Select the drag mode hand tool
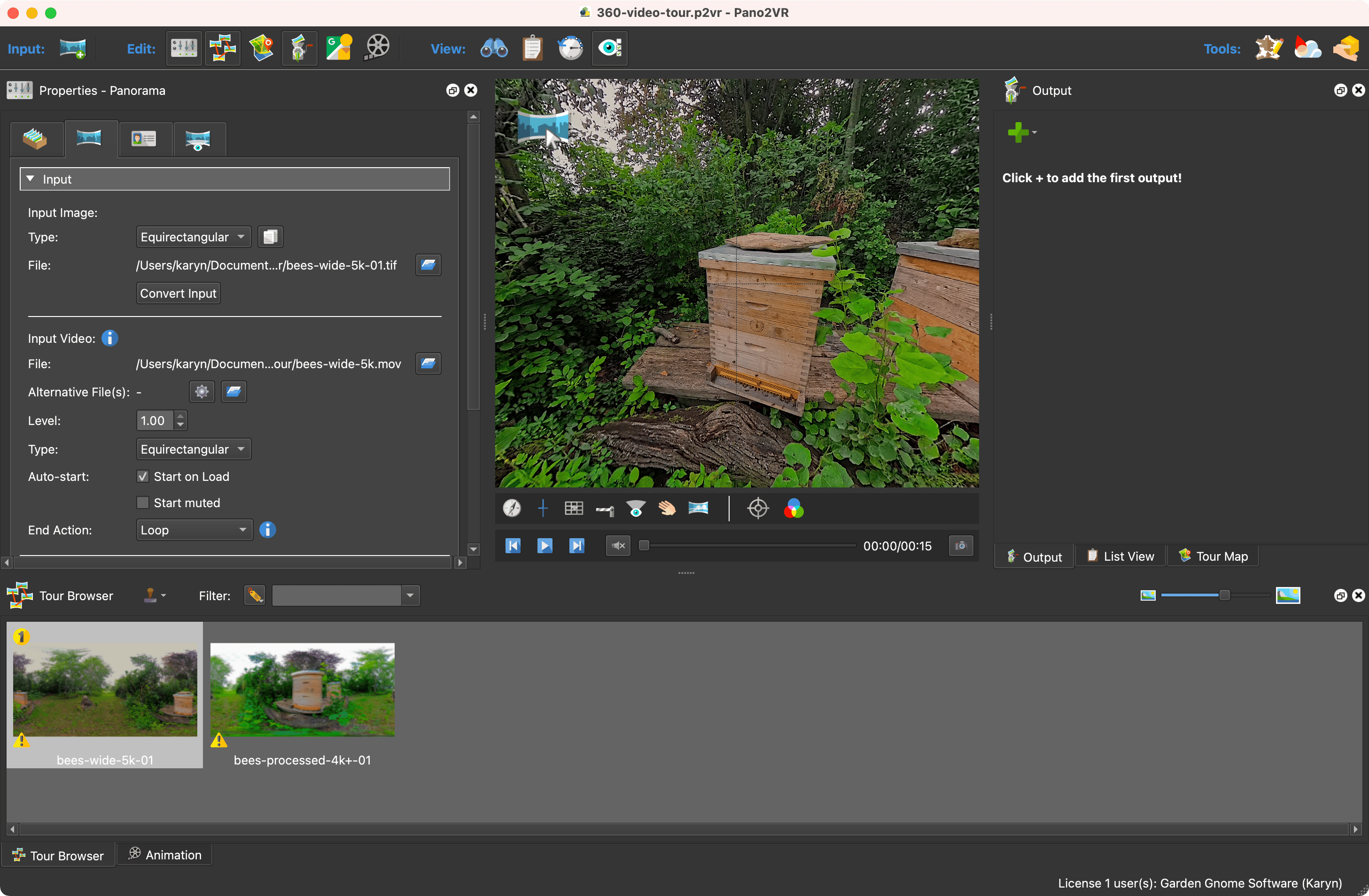Viewport: 1369px width, 896px height. (x=667, y=509)
